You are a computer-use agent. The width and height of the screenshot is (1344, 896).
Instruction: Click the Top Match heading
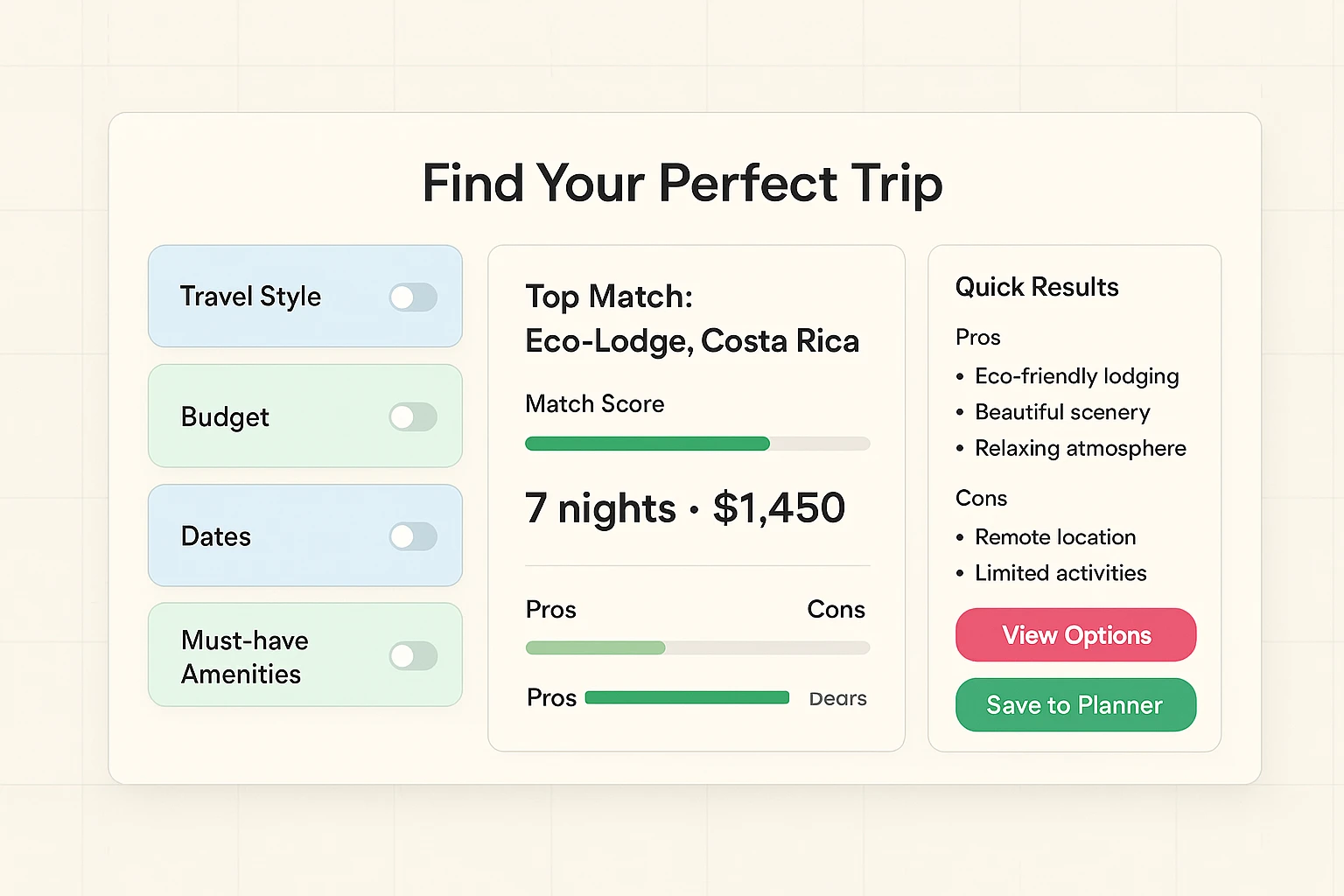(x=608, y=297)
